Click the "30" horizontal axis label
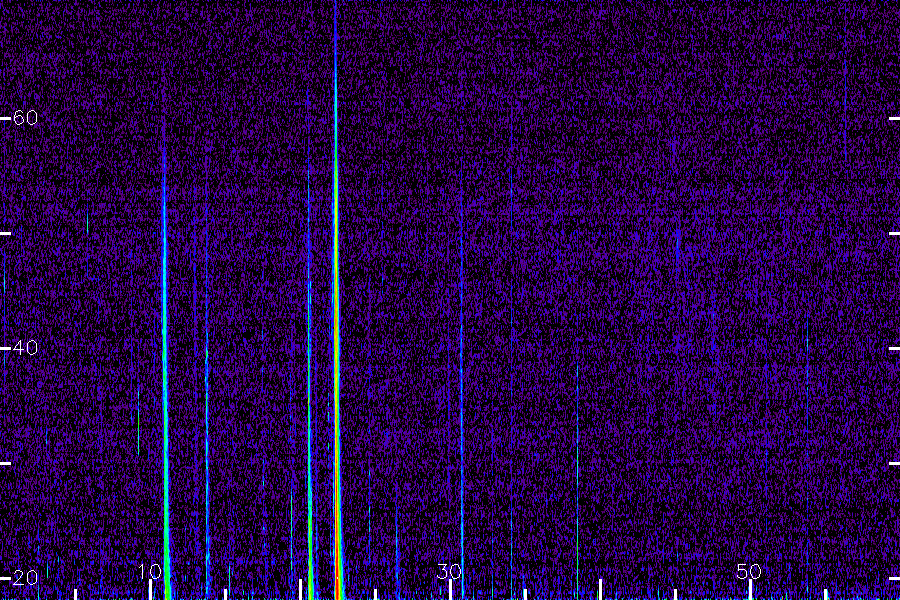Screen dimensions: 900x600 point(449,571)
